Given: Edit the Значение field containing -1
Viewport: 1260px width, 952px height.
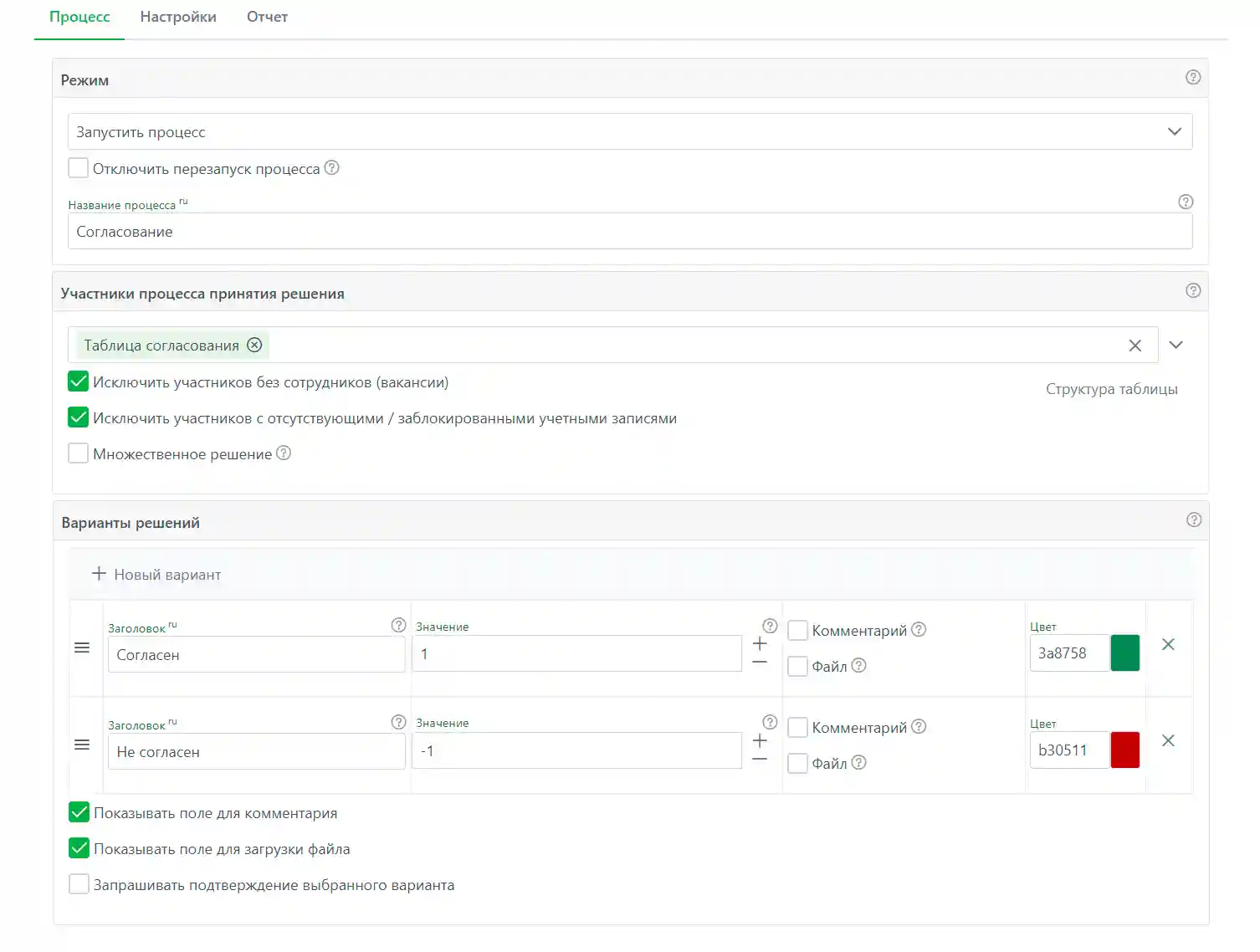Looking at the screenshot, I should [576, 750].
